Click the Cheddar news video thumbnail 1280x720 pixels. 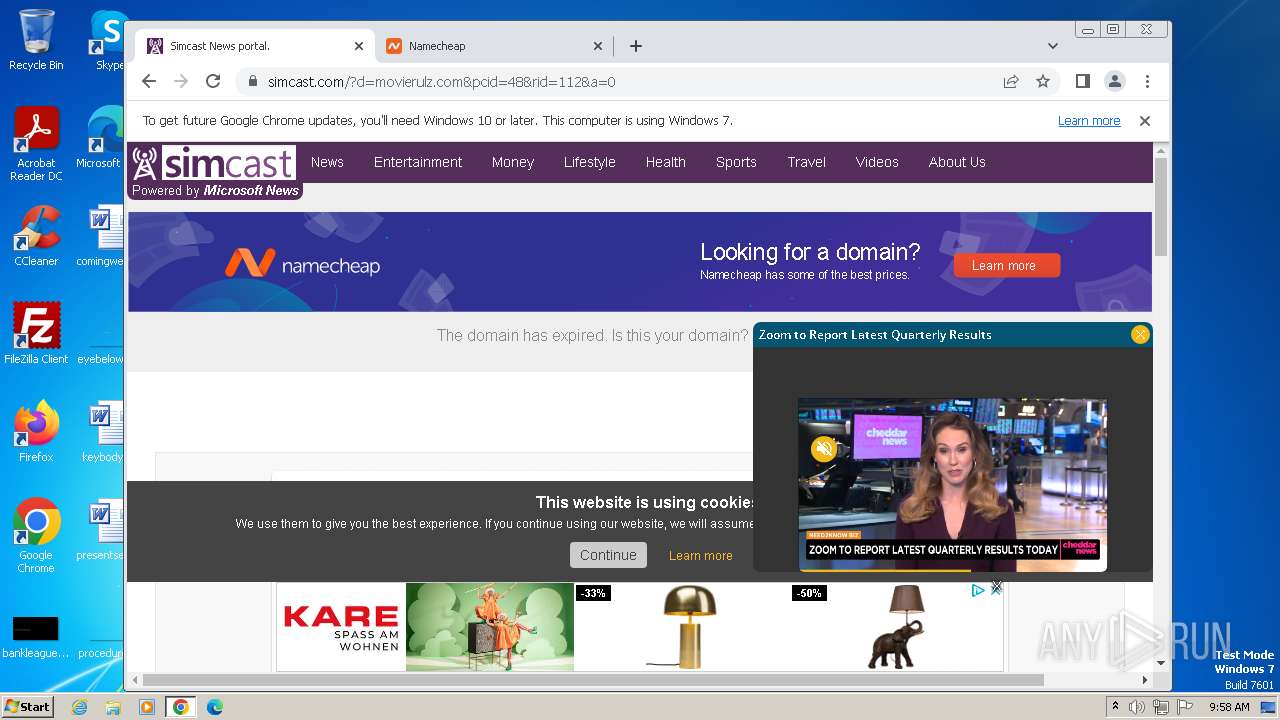pos(952,484)
